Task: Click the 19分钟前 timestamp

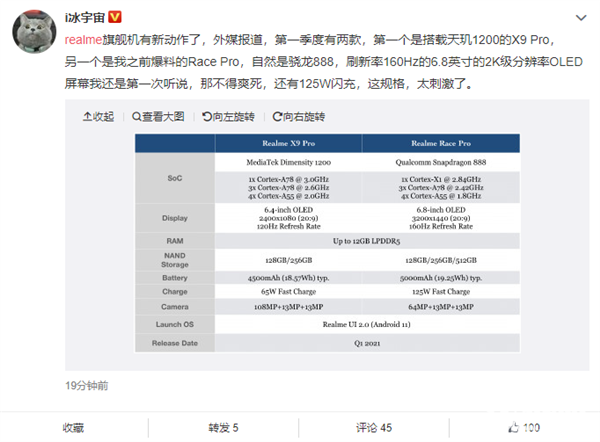Action: click(x=87, y=385)
